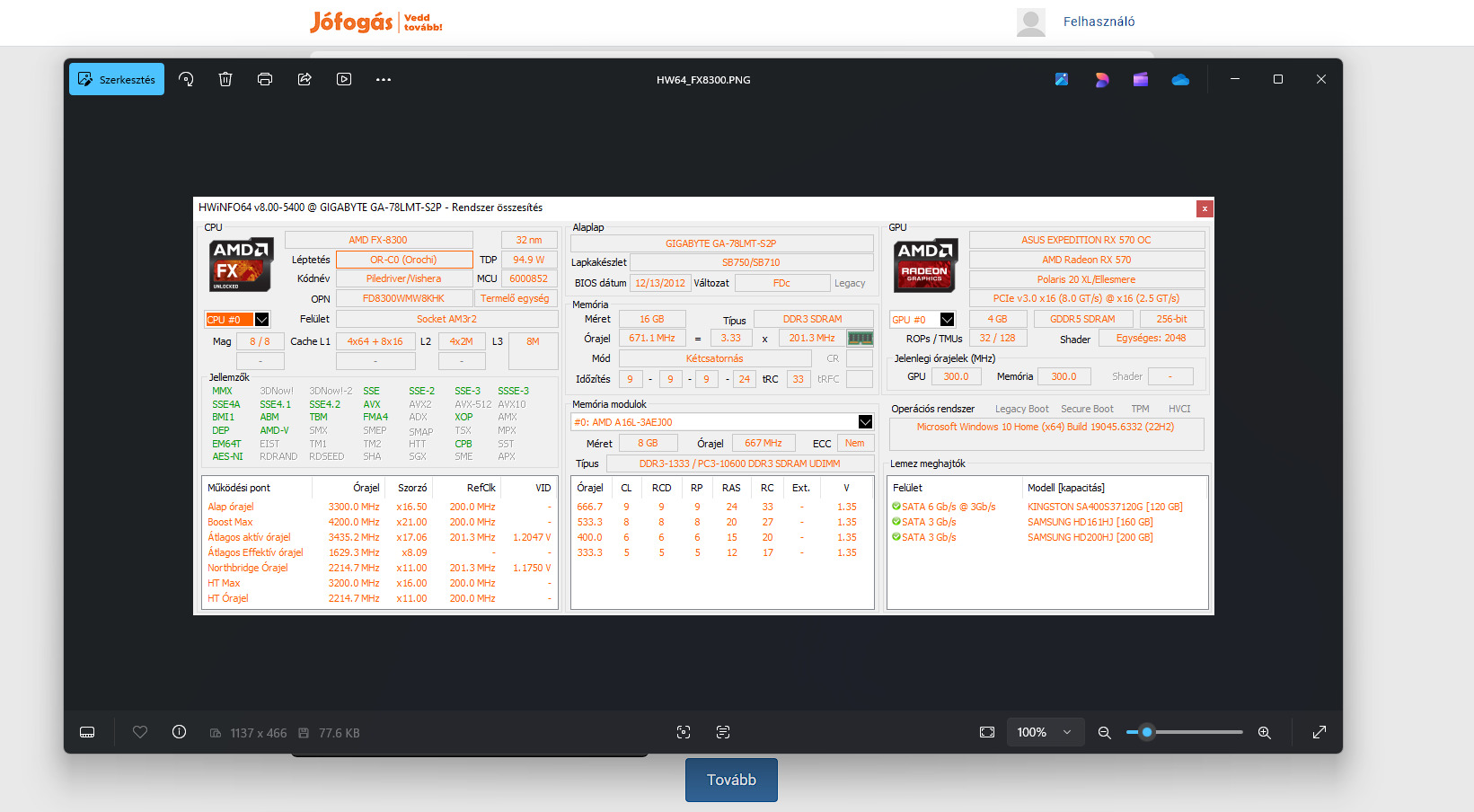Click the zoom out magnifier

click(x=1105, y=732)
